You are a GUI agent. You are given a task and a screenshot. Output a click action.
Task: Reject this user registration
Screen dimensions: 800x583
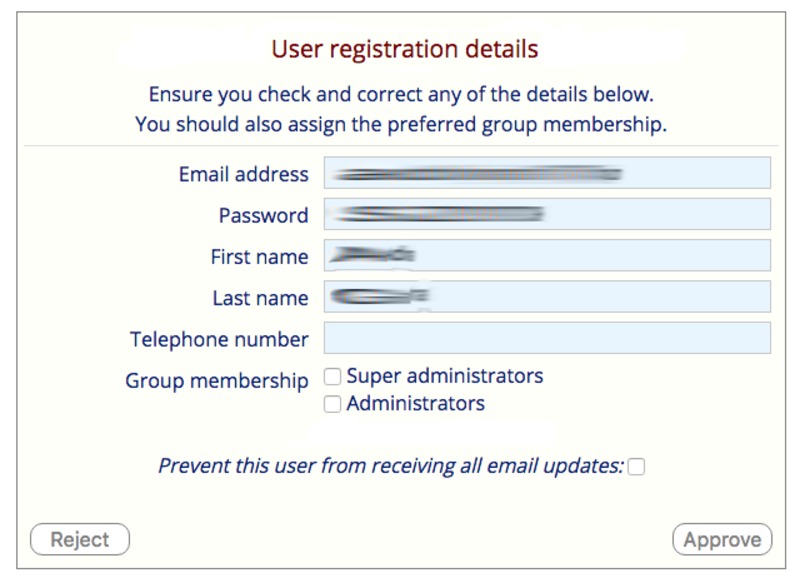(x=80, y=540)
